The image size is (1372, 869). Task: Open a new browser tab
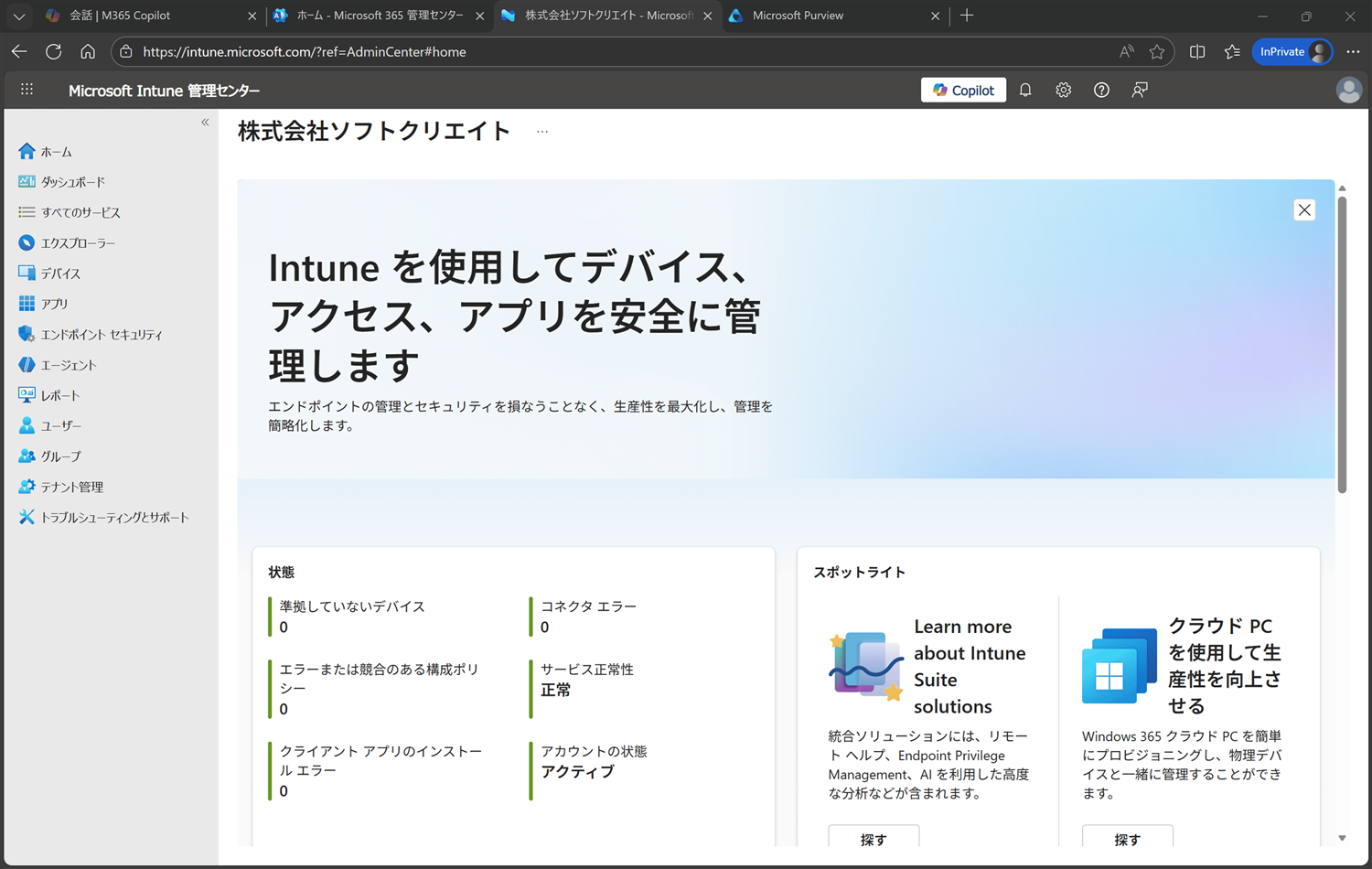[x=967, y=16]
